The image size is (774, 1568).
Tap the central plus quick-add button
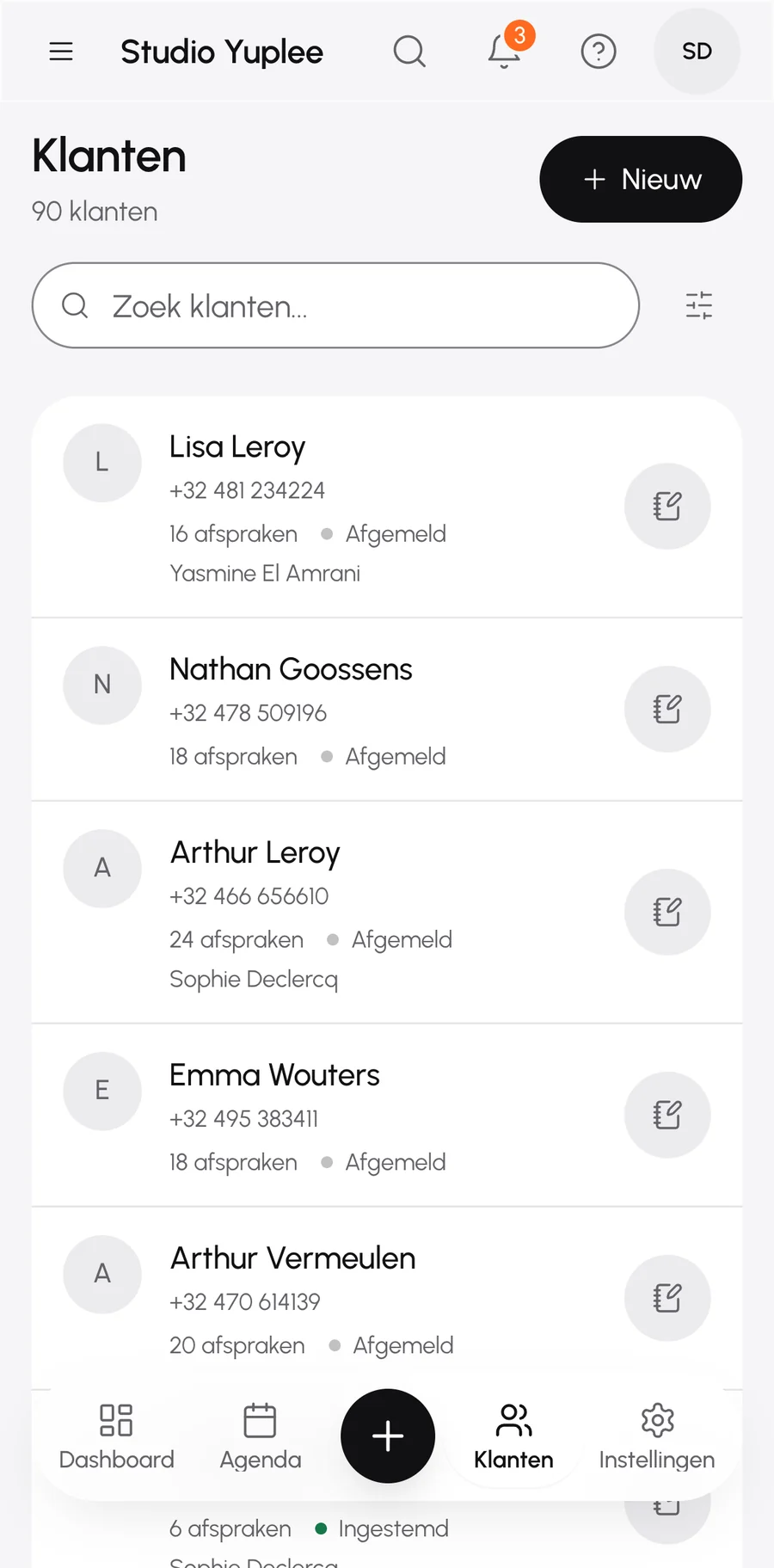click(388, 1436)
